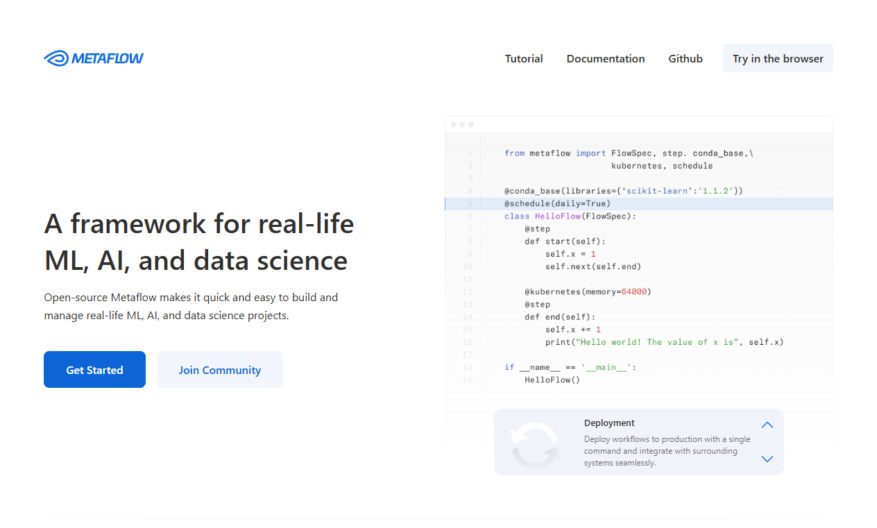The width and height of the screenshot is (877, 528).
Task: Click the from metaflow import line
Action: (629, 153)
